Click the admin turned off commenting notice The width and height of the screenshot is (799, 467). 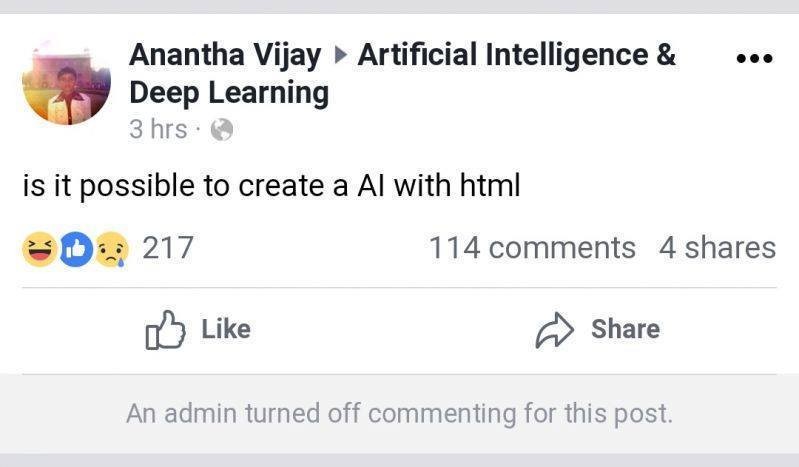(x=399, y=413)
